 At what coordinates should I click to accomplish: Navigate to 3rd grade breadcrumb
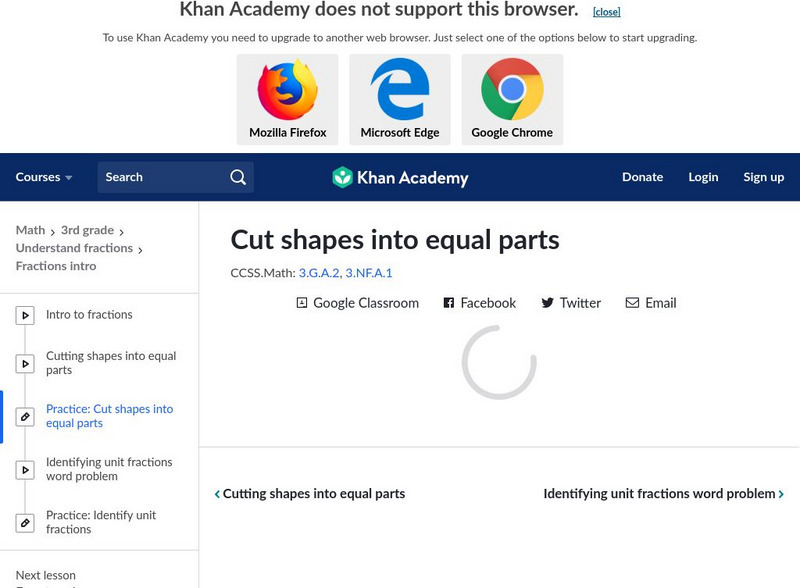click(90, 228)
